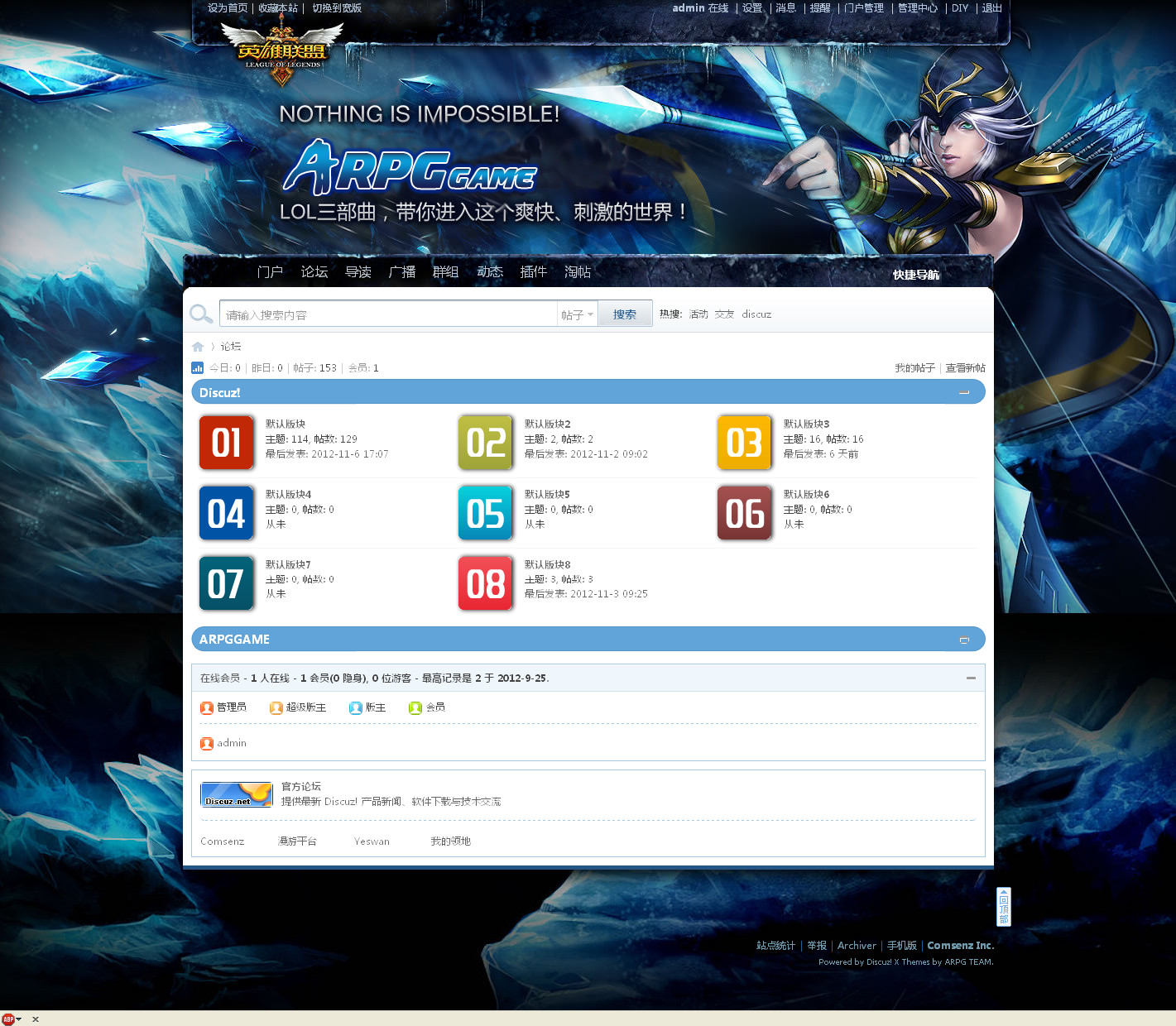Click the Yeswan friend link

(x=372, y=841)
